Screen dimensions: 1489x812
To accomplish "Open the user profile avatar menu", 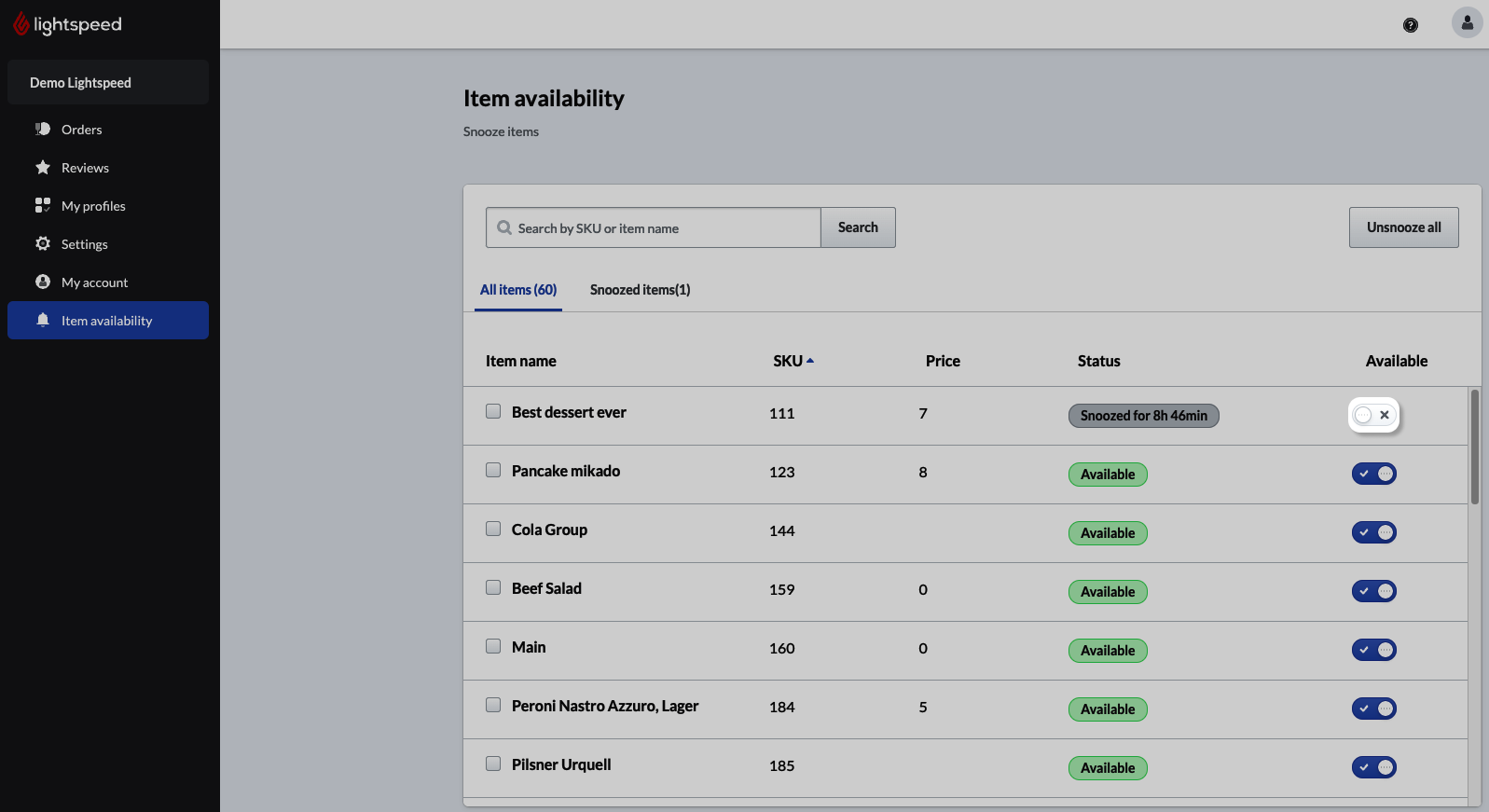I will (x=1467, y=22).
